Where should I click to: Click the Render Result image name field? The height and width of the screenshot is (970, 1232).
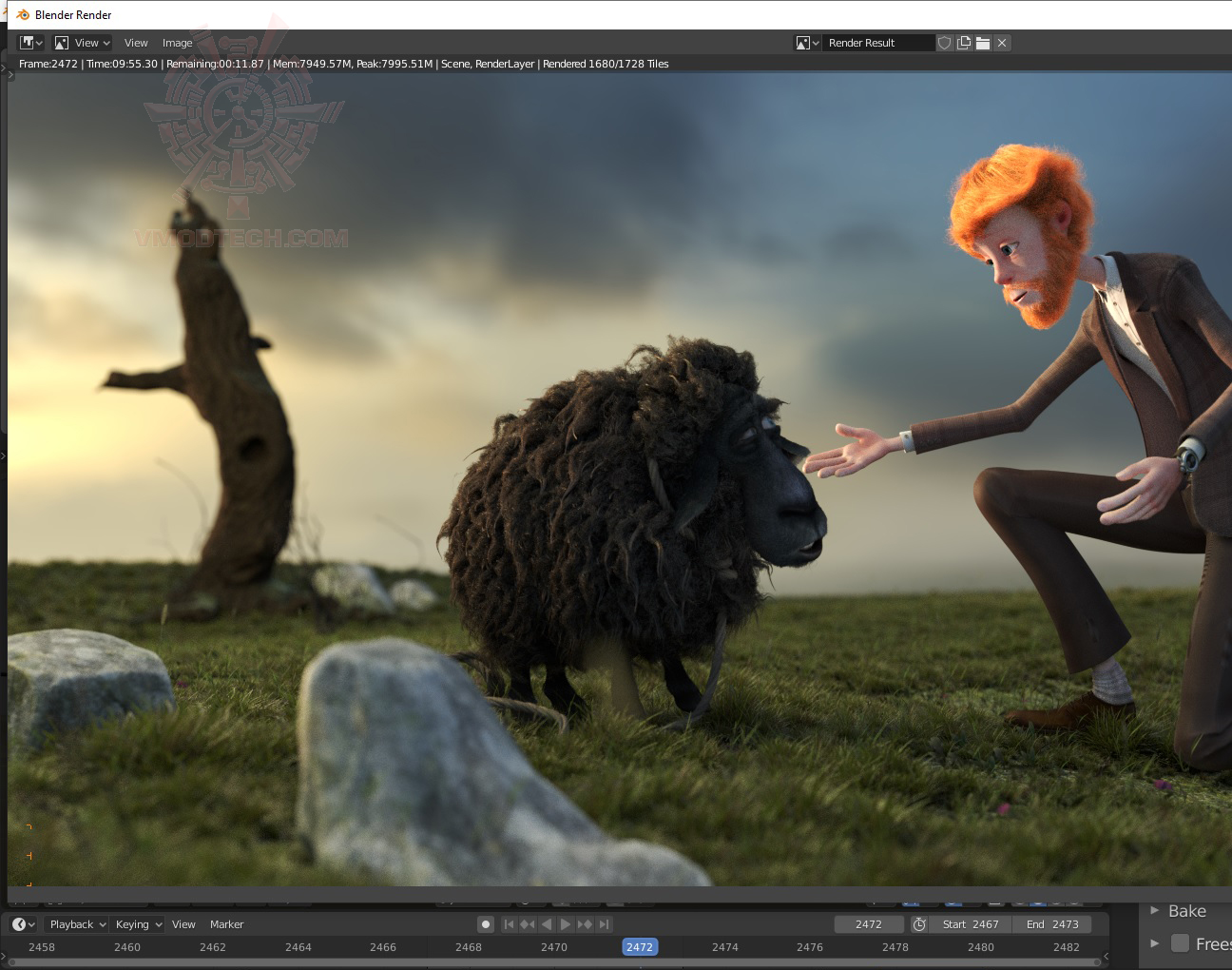click(x=878, y=43)
